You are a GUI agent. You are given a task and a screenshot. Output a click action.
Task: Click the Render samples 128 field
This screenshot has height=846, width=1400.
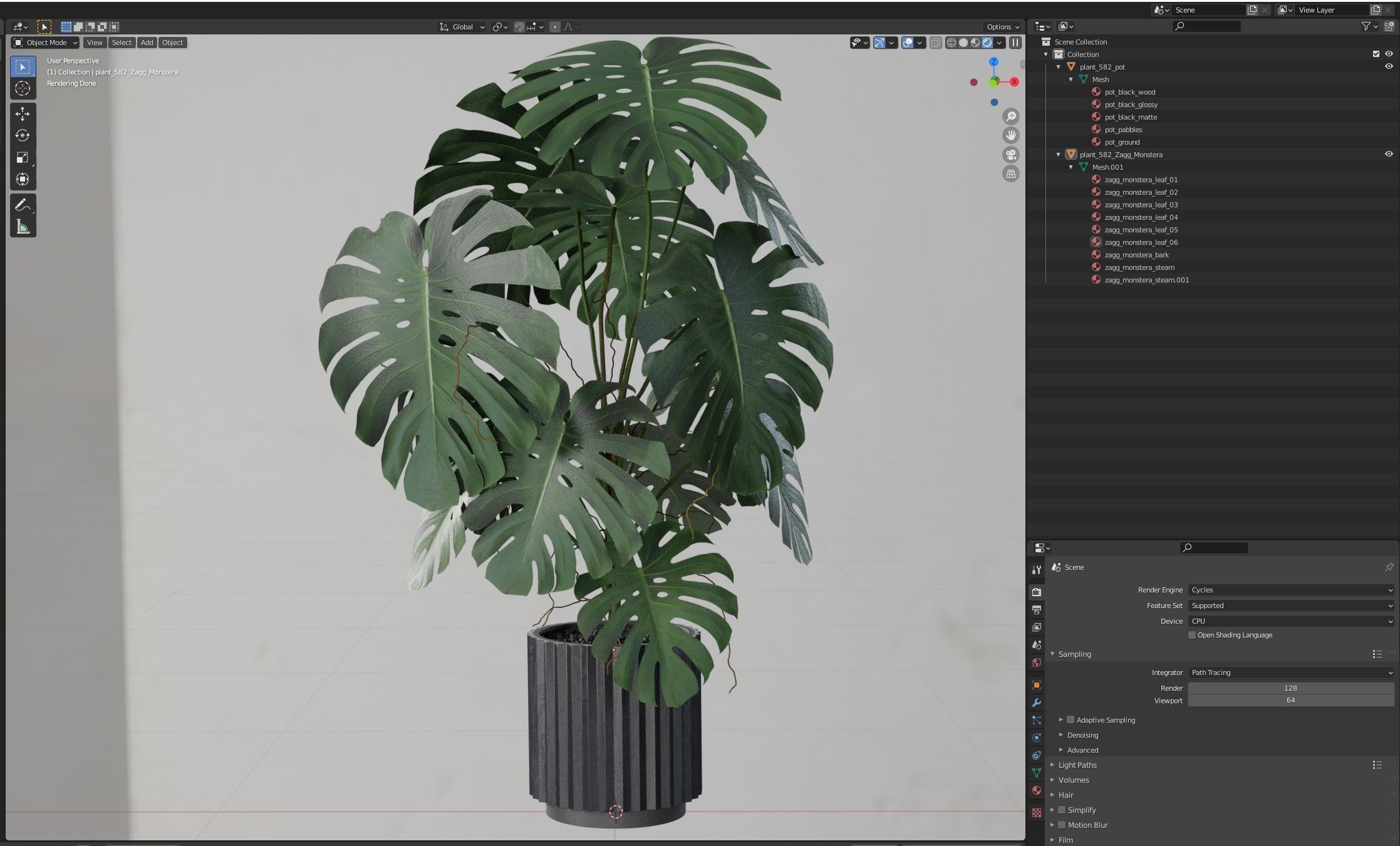tap(1290, 688)
